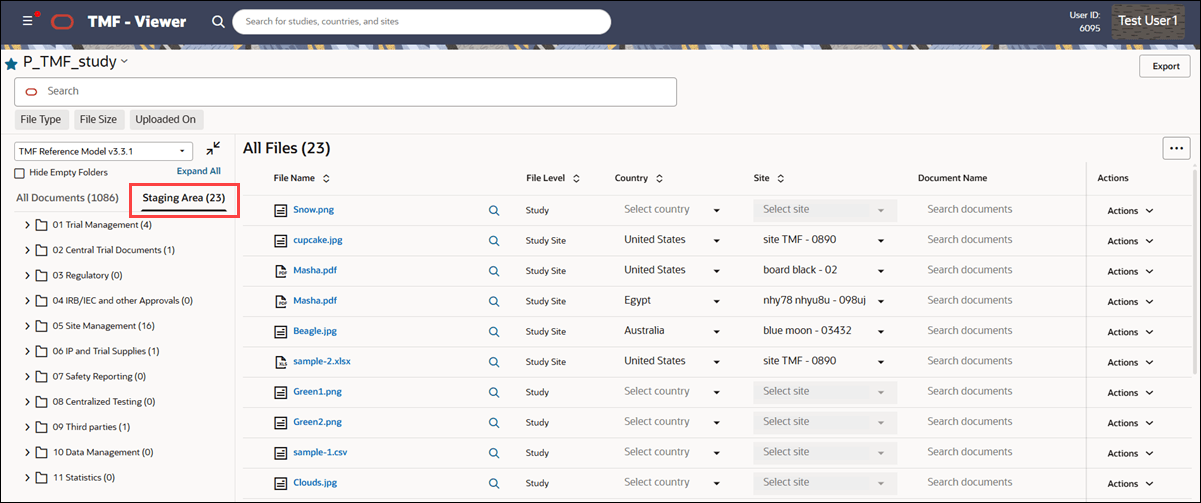Open the three-dot more options menu
This screenshot has height=503, width=1201.
click(1176, 148)
